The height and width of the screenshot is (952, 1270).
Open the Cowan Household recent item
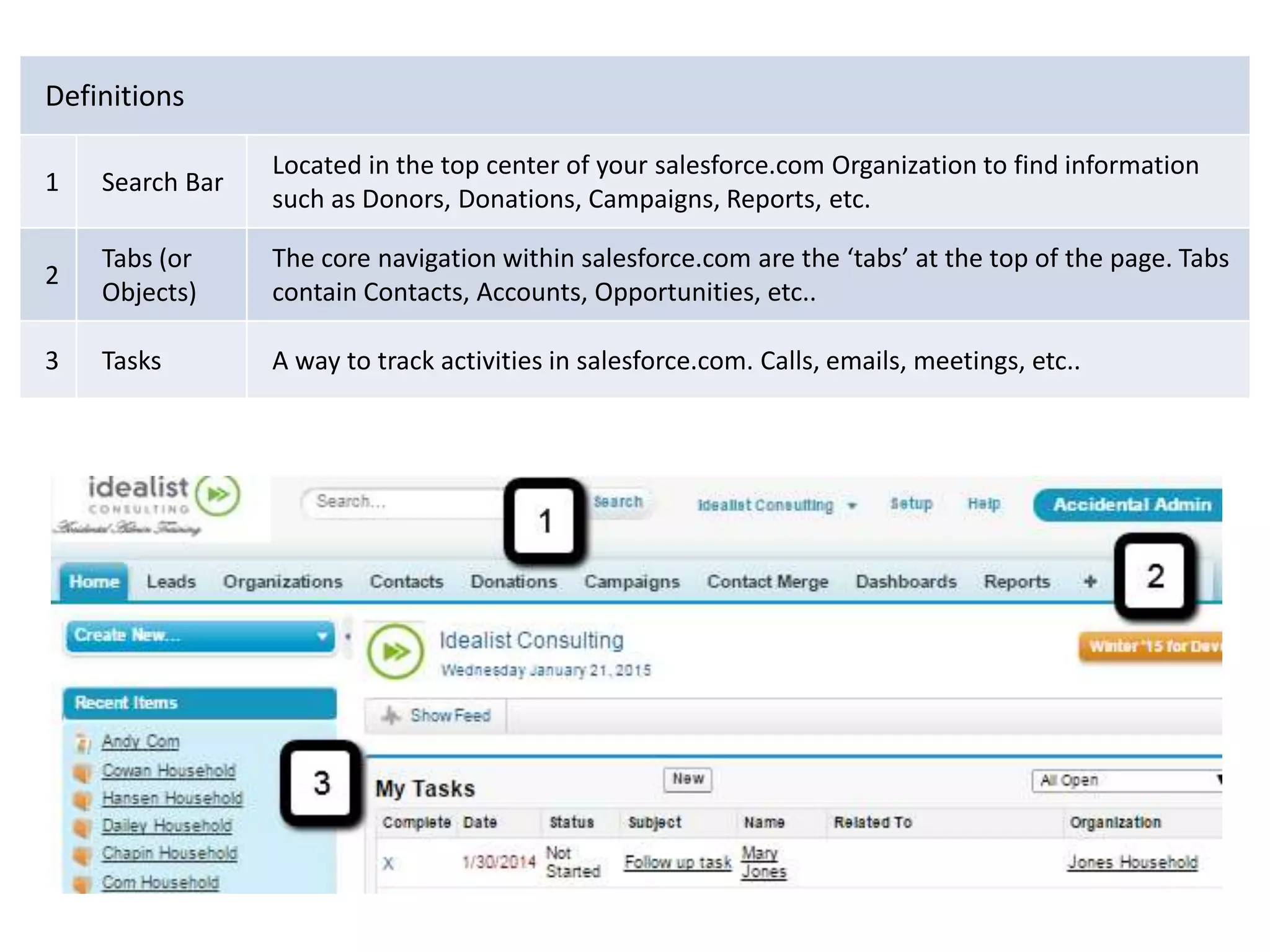coord(169,771)
